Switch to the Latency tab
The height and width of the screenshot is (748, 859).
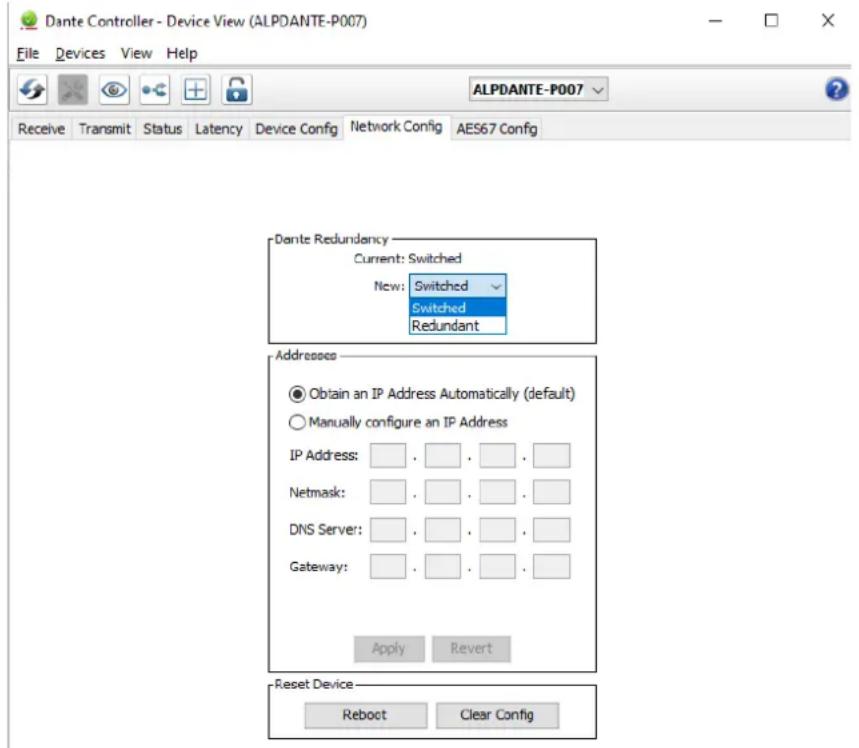[x=219, y=129]
